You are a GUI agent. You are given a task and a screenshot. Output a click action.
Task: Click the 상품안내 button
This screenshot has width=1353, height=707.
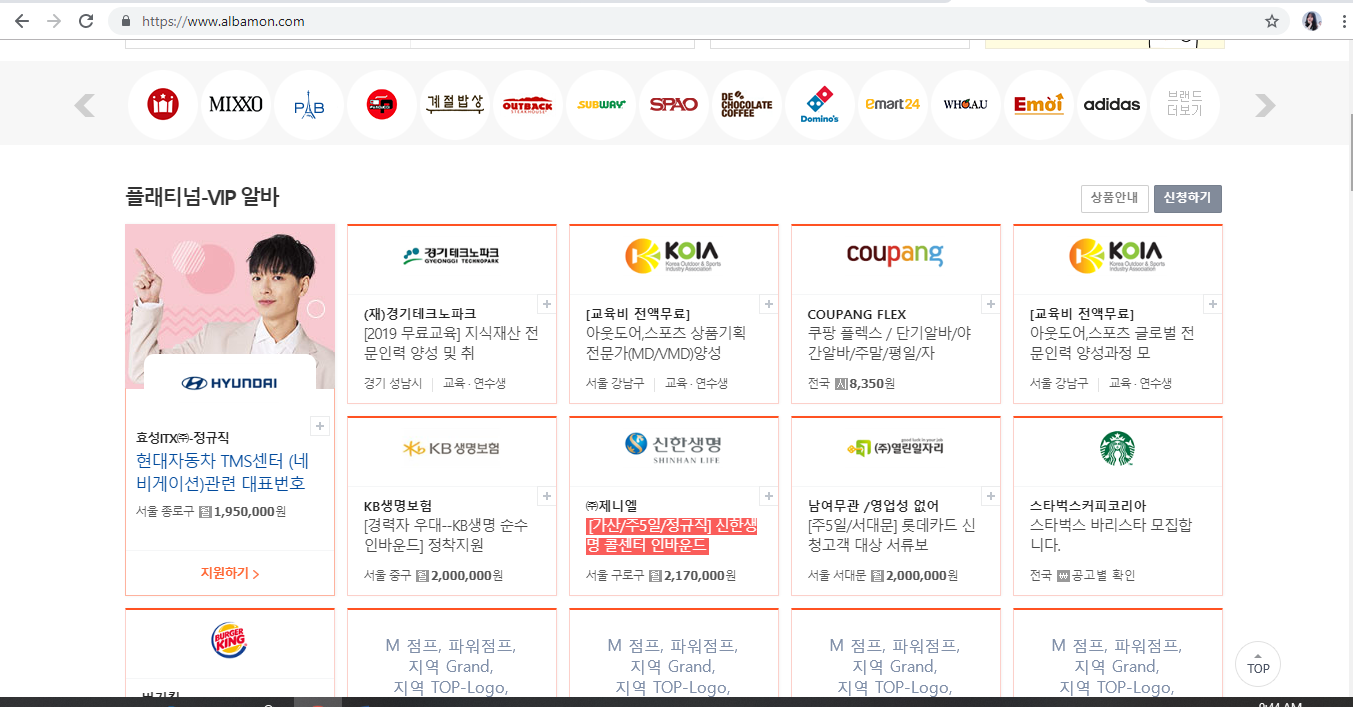pyautogui.click(x=1115, y=199)
